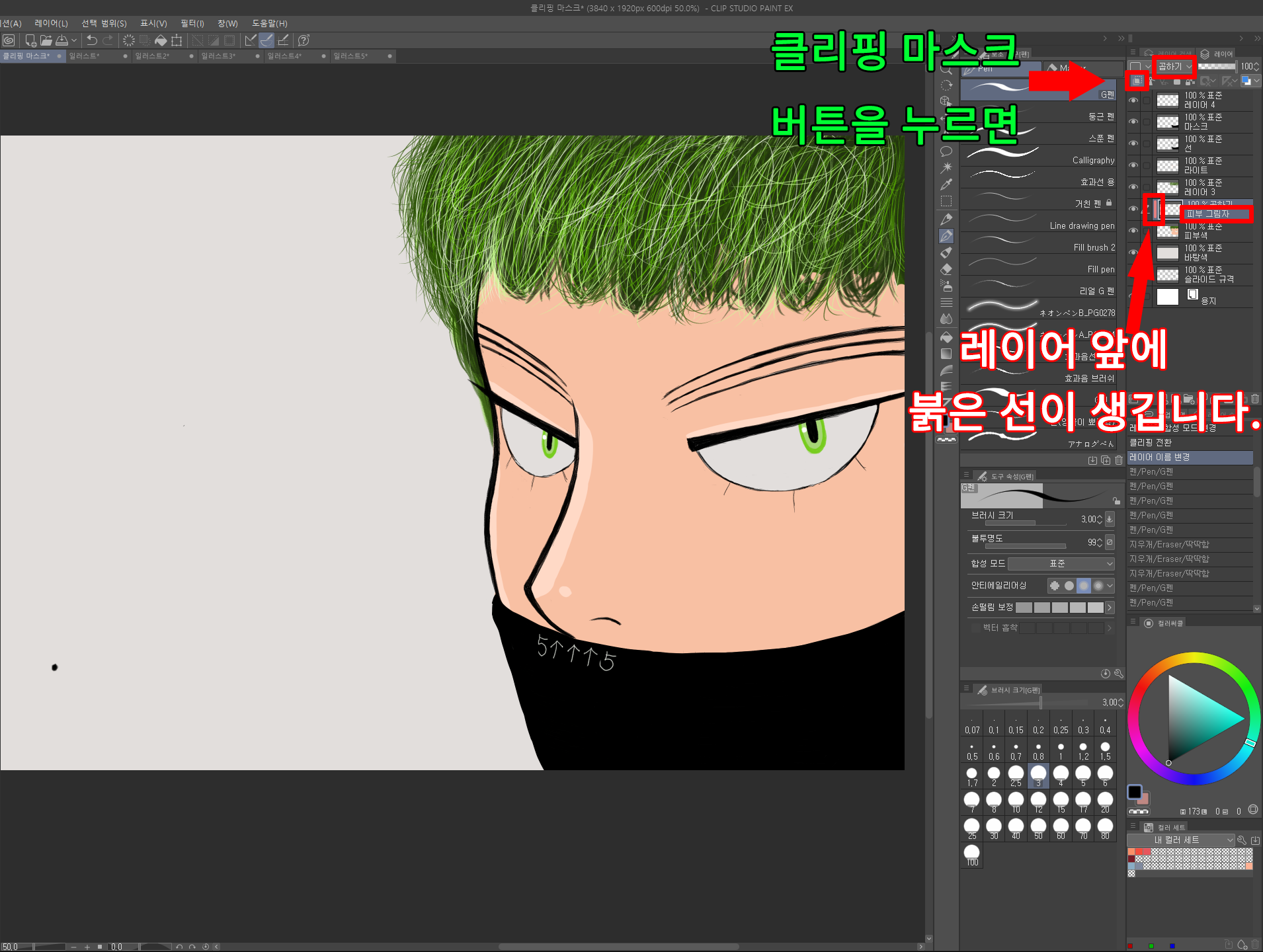Select the Pen tool in the toolbox

tap(946, 236)
